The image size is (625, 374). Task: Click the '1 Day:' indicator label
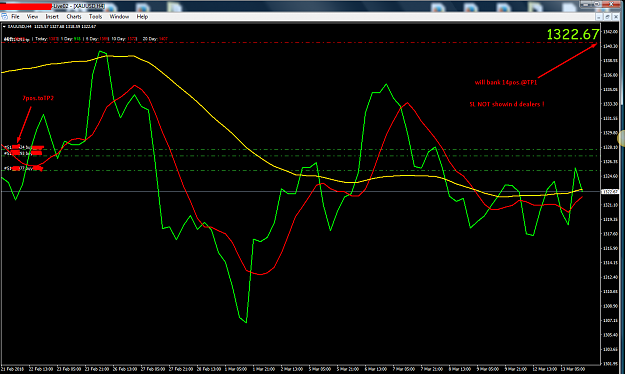[x=67, y=39]
